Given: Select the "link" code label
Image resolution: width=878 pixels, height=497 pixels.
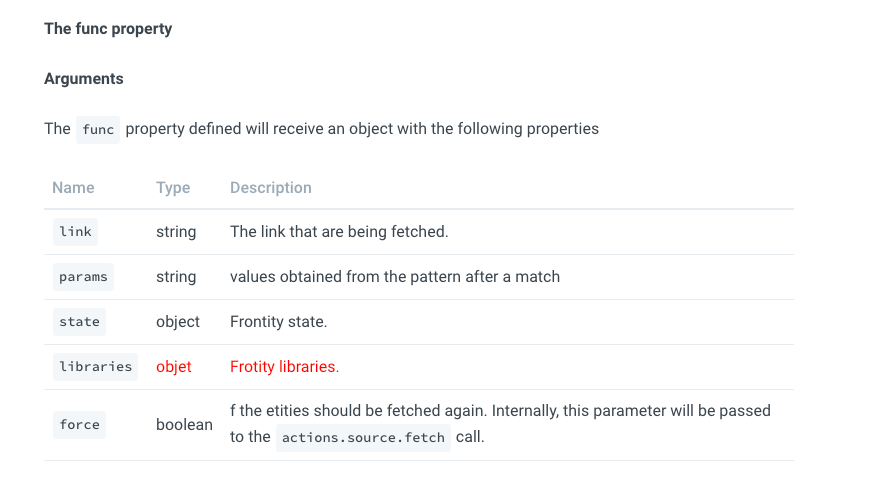Looking at the screenshot, I should click(76, 232).
